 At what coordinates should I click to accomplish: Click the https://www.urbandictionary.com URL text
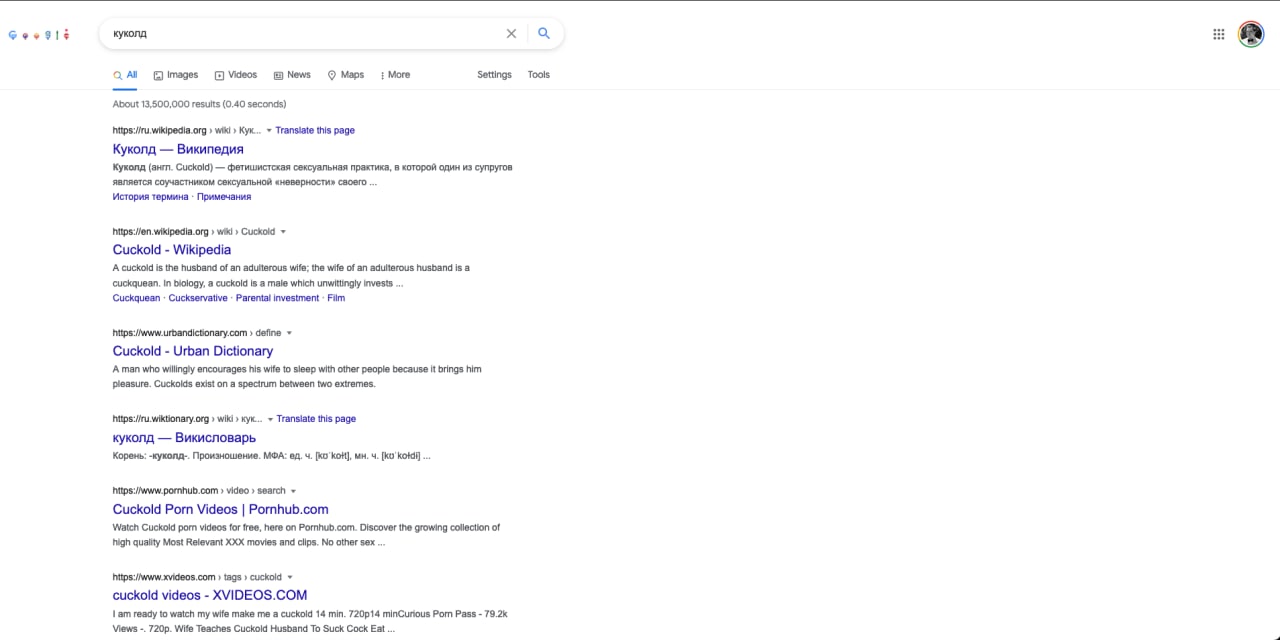coord(180,332)
